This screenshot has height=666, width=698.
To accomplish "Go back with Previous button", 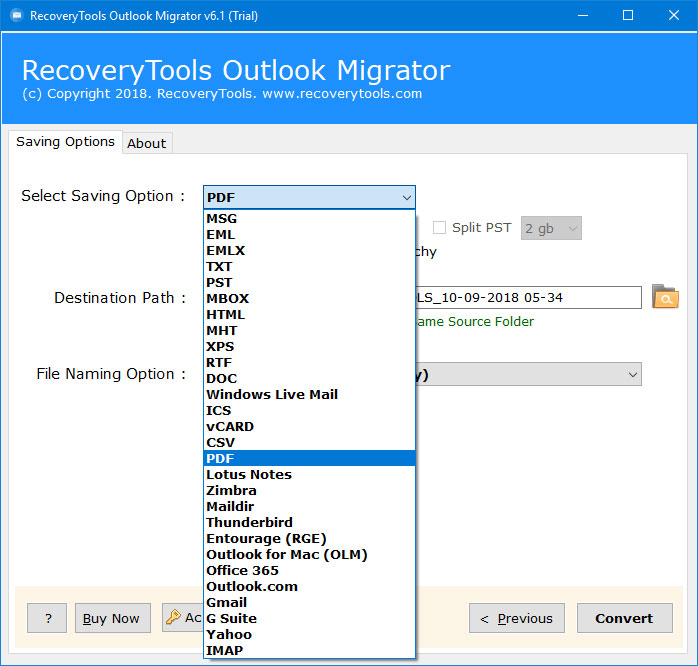I will (x=517, y=618).
